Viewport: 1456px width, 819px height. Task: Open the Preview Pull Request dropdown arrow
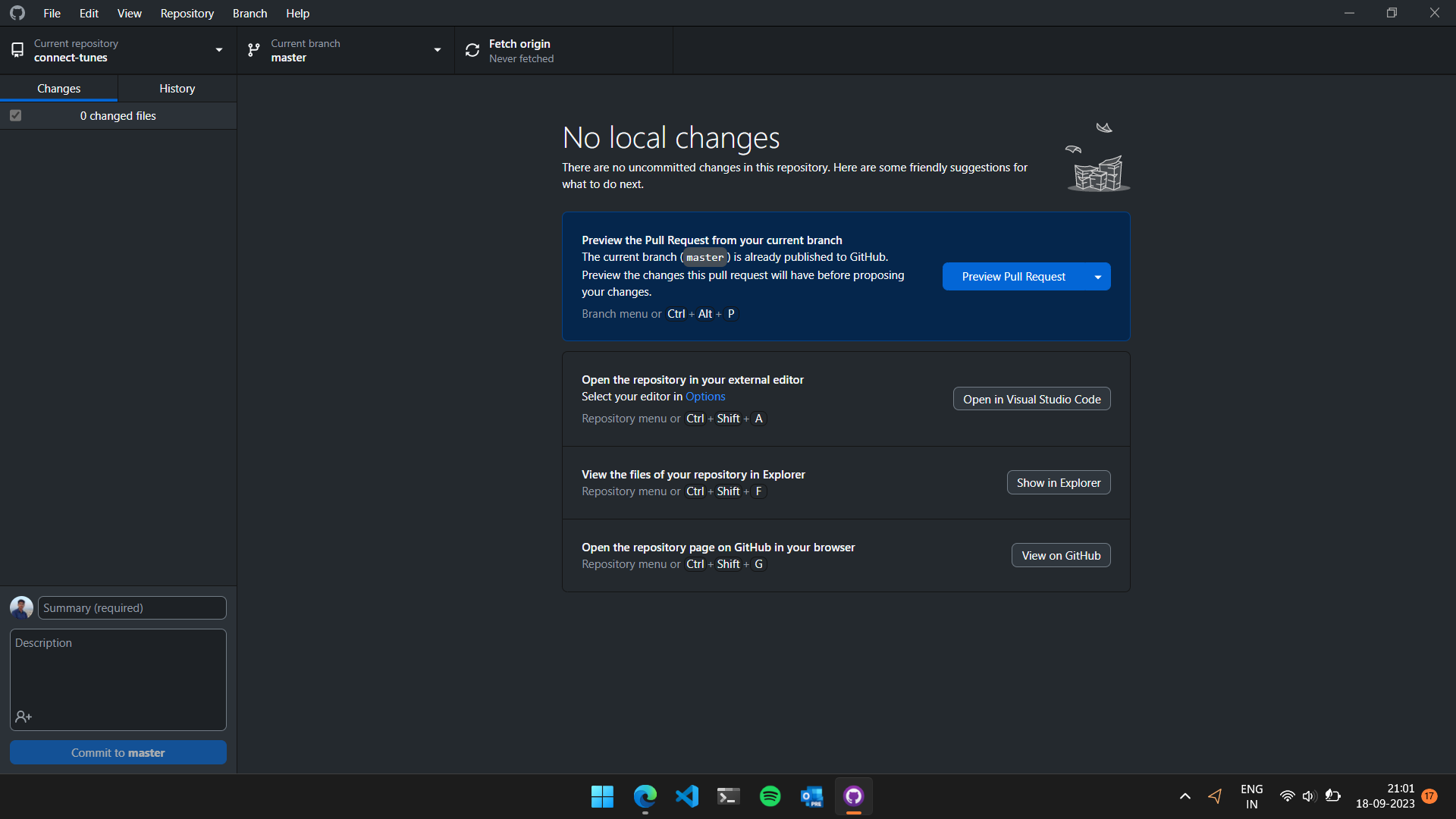[1097, 276]
